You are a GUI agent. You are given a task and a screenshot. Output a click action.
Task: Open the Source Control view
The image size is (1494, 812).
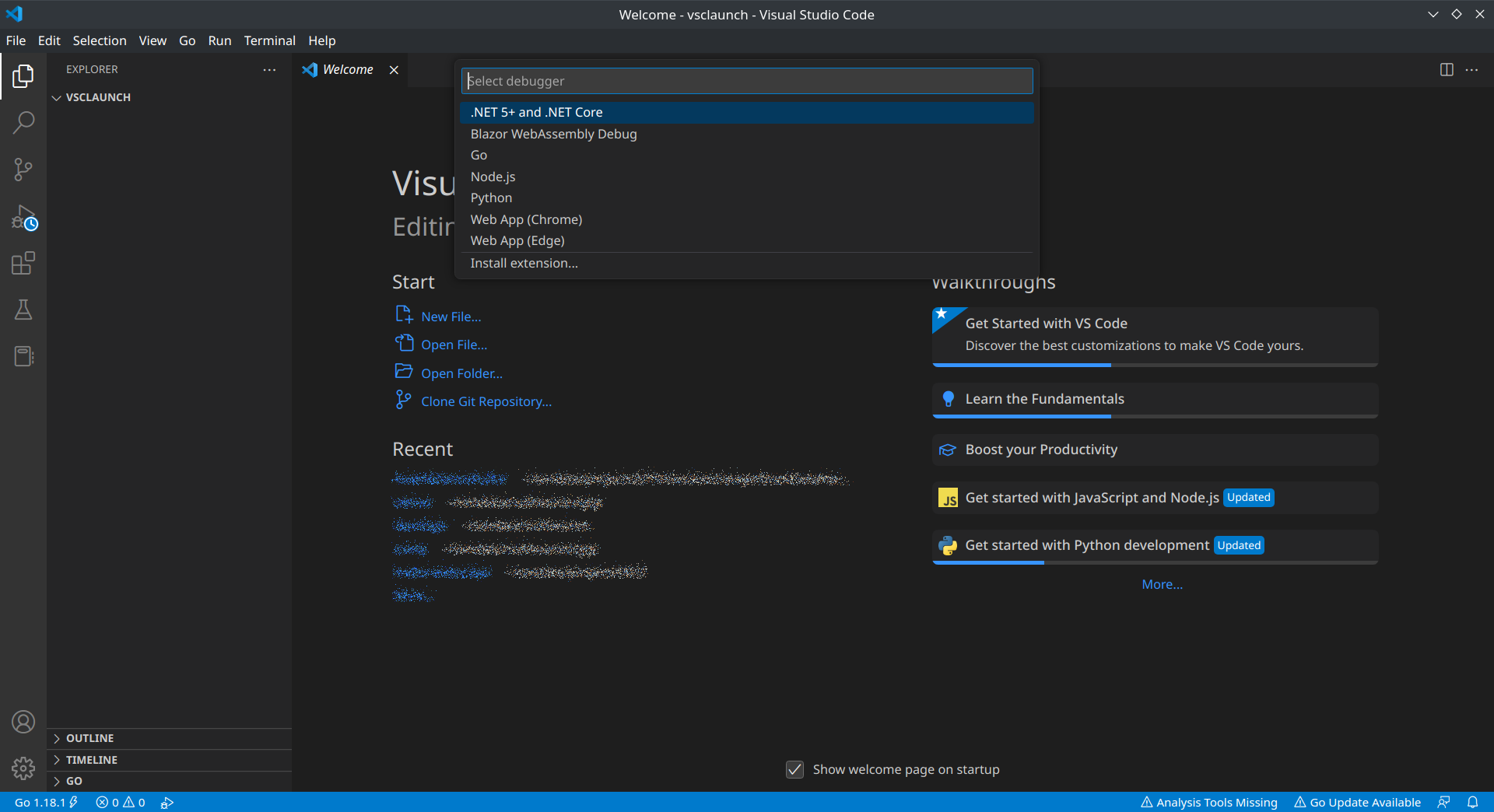23,169
